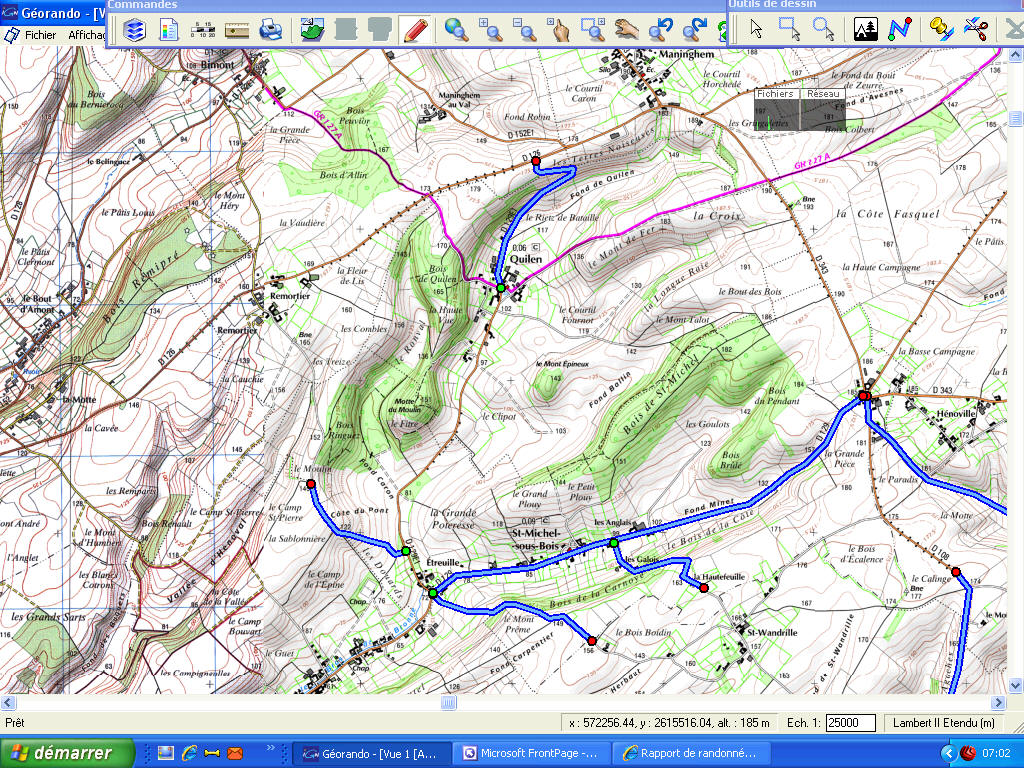Screen dimensions: 1024x768
Task: Select the circle selection pointer tool
Action: click(x=824, y=29)
